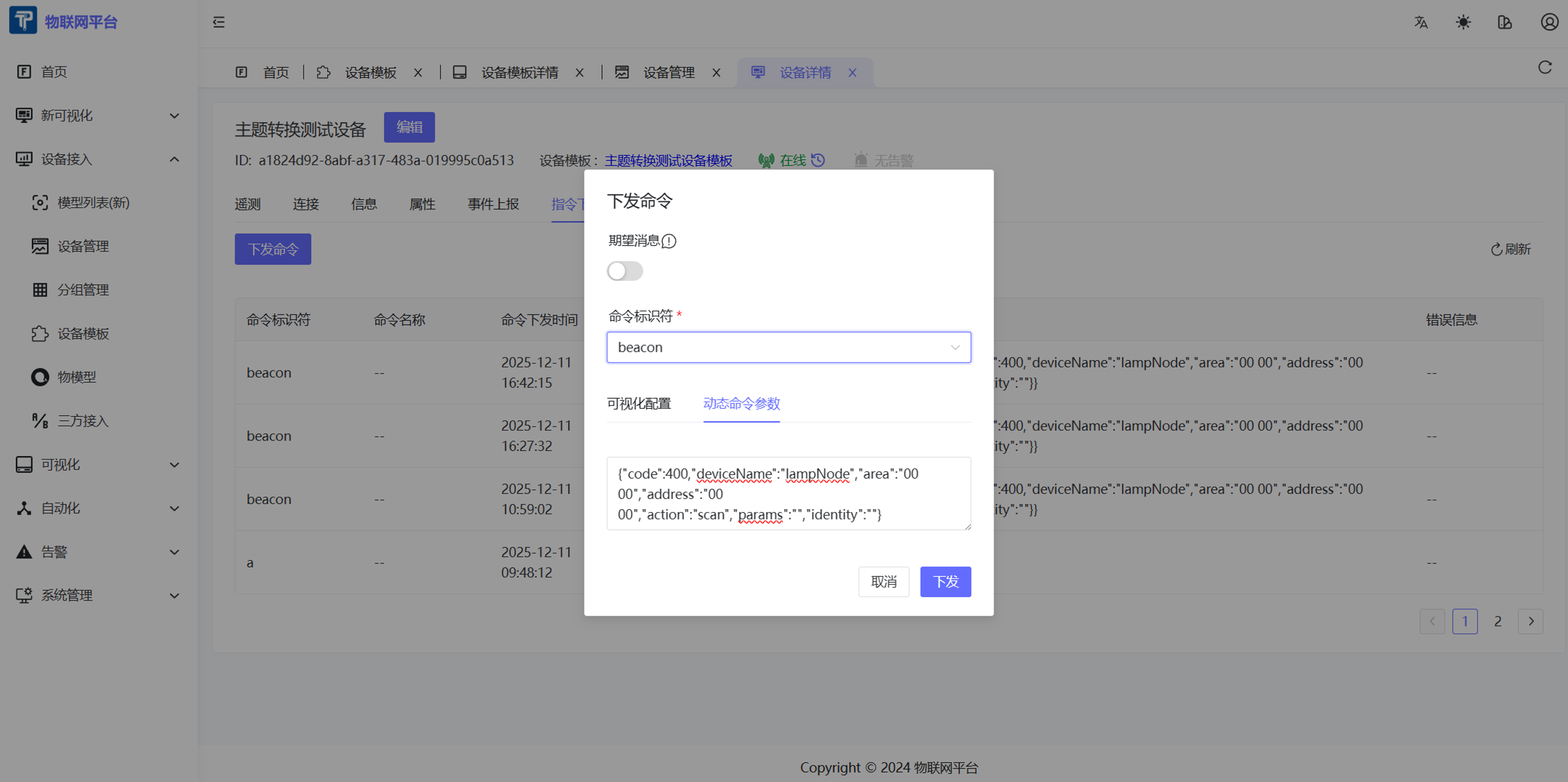The image size is (1568, 782).
Task: Switch to the 可视化配置 tab
Action: [x=639, y=404]
